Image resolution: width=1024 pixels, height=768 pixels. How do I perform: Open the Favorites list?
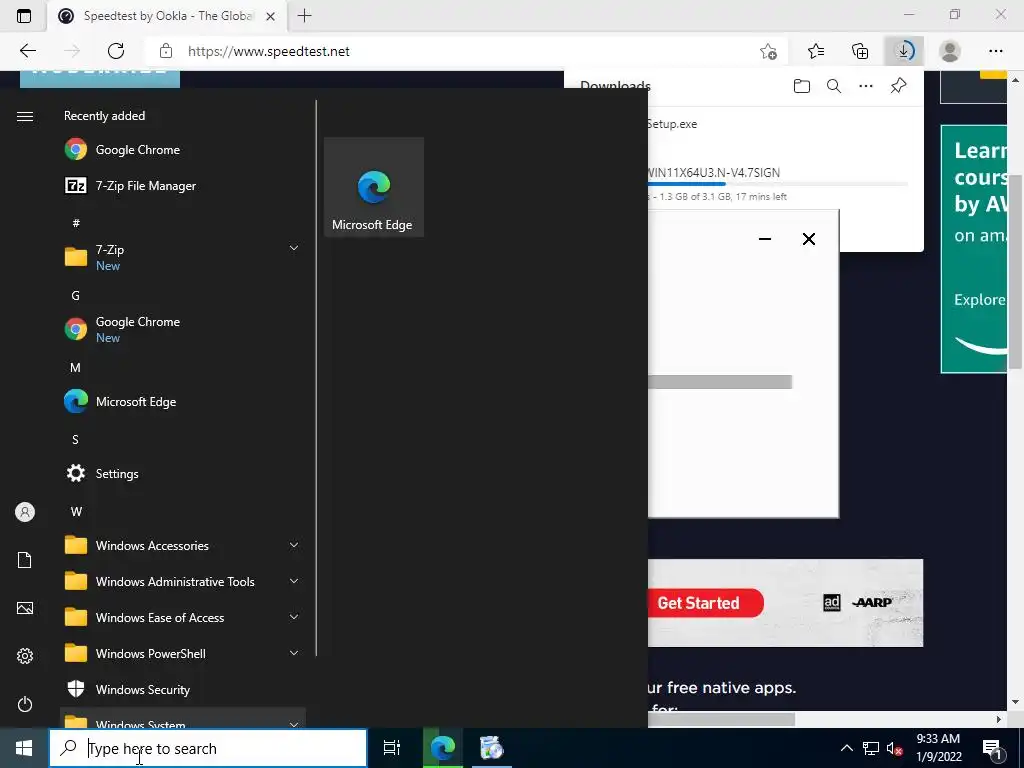click(x=816, y=51)
